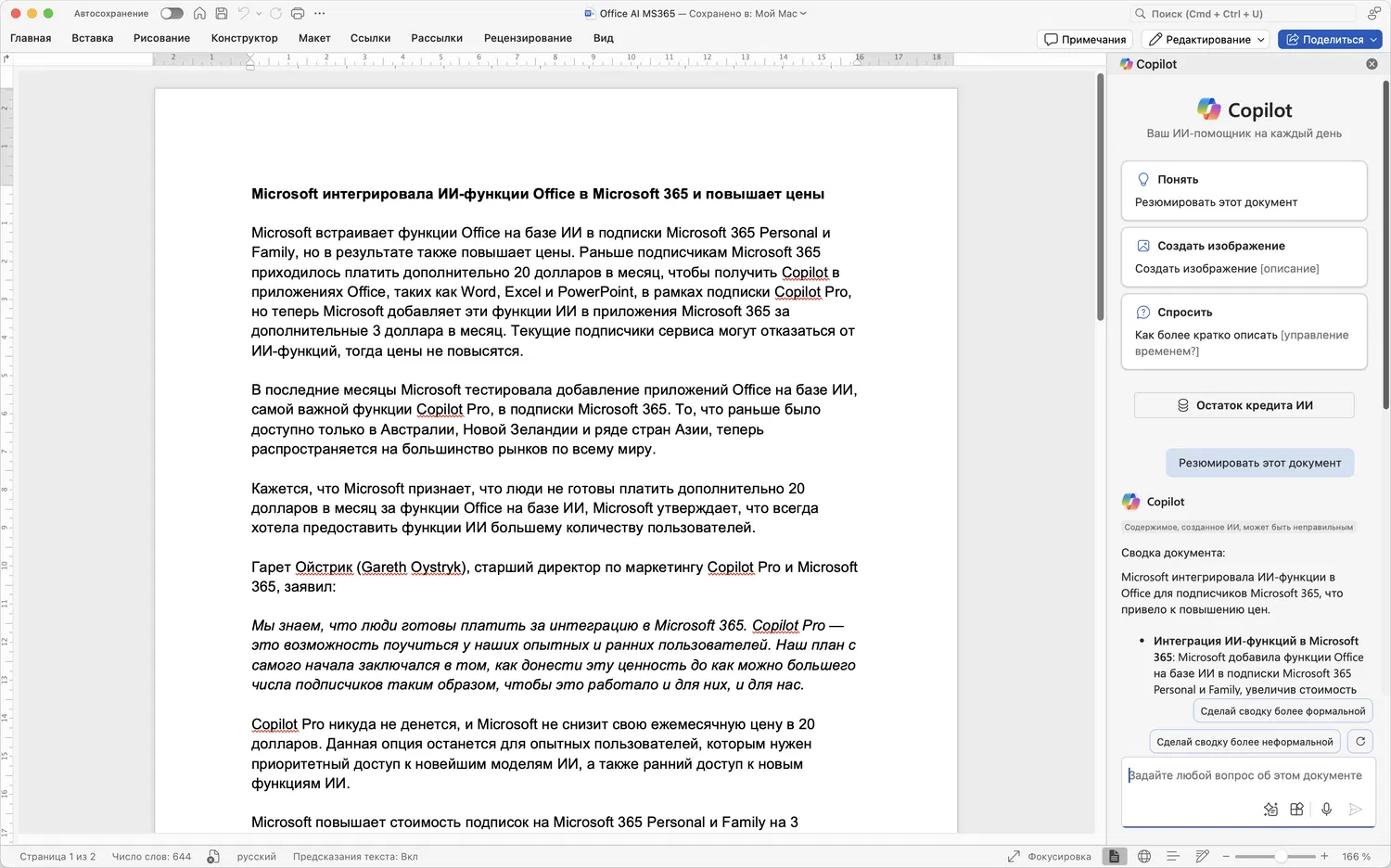Click the document vertical scrollbar
The height and width of the screenshot is (868, 1391).
tap(1100, 197)
